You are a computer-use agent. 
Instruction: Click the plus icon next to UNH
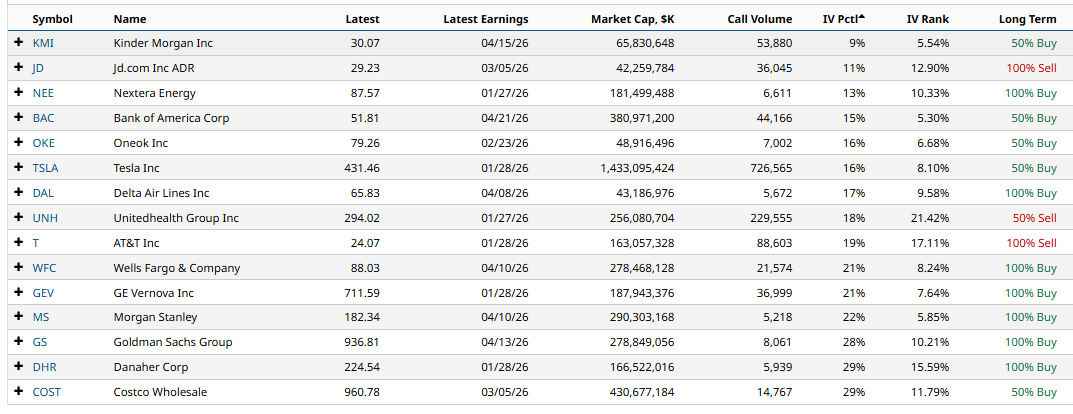pyautogui.click(x=18, y=218)
